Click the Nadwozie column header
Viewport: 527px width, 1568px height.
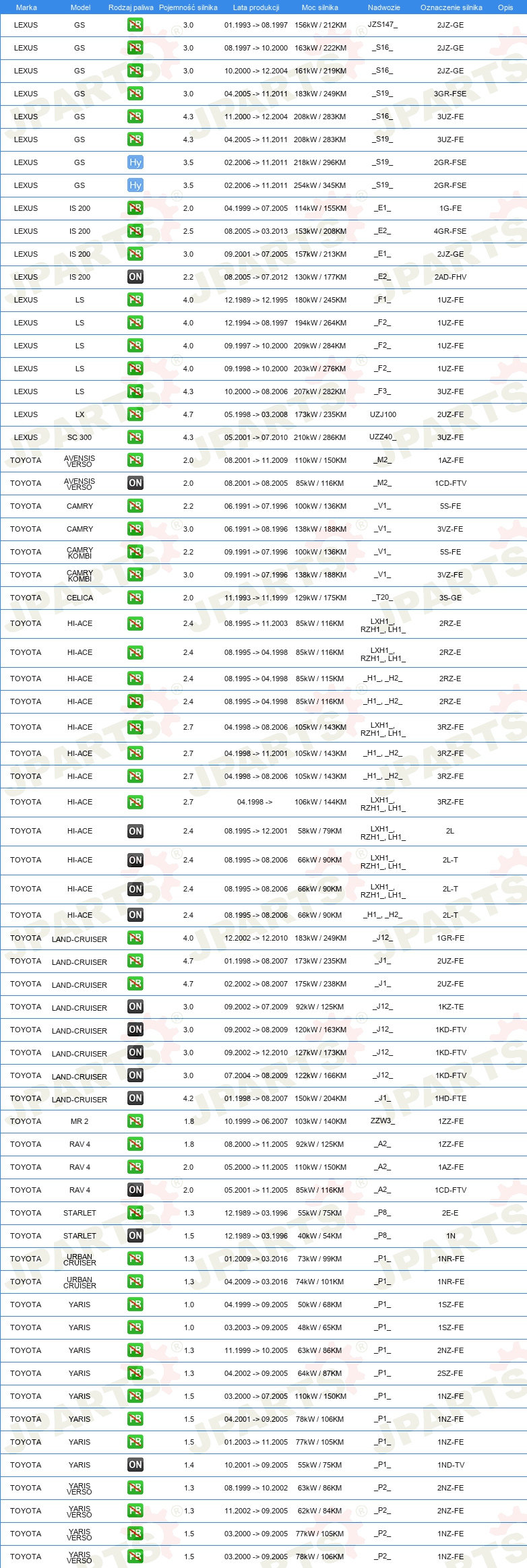(384, 7)
